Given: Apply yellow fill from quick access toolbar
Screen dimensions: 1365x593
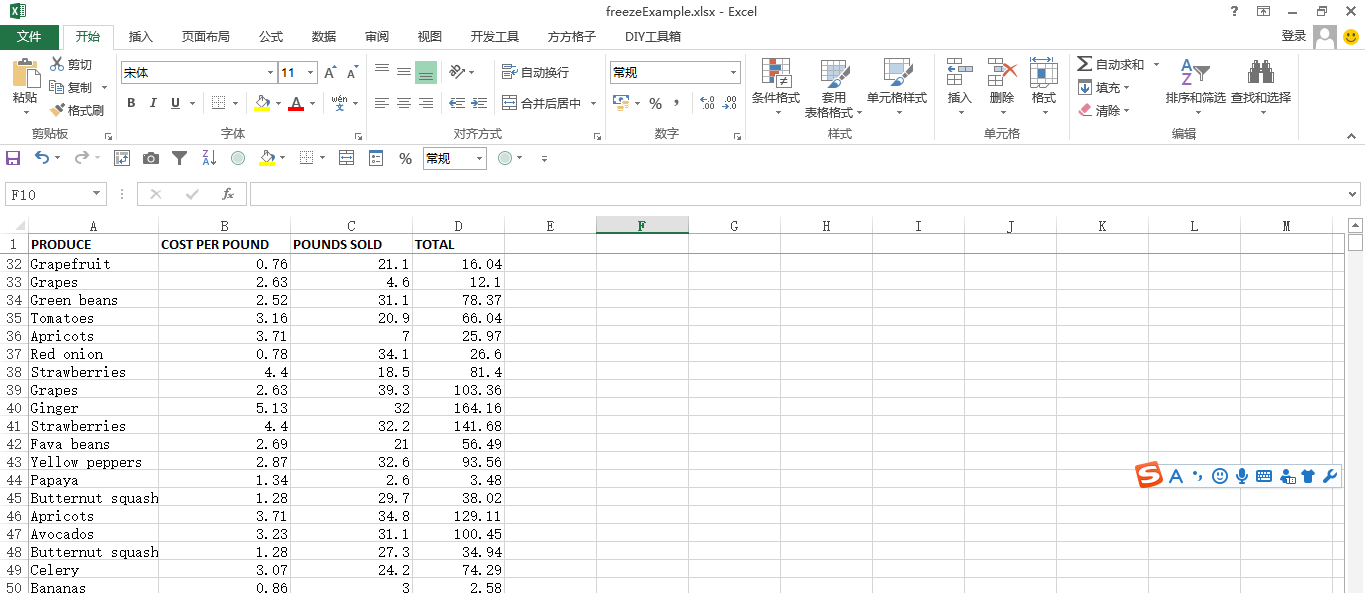Looking at the screenshot, I should (267, 158).
